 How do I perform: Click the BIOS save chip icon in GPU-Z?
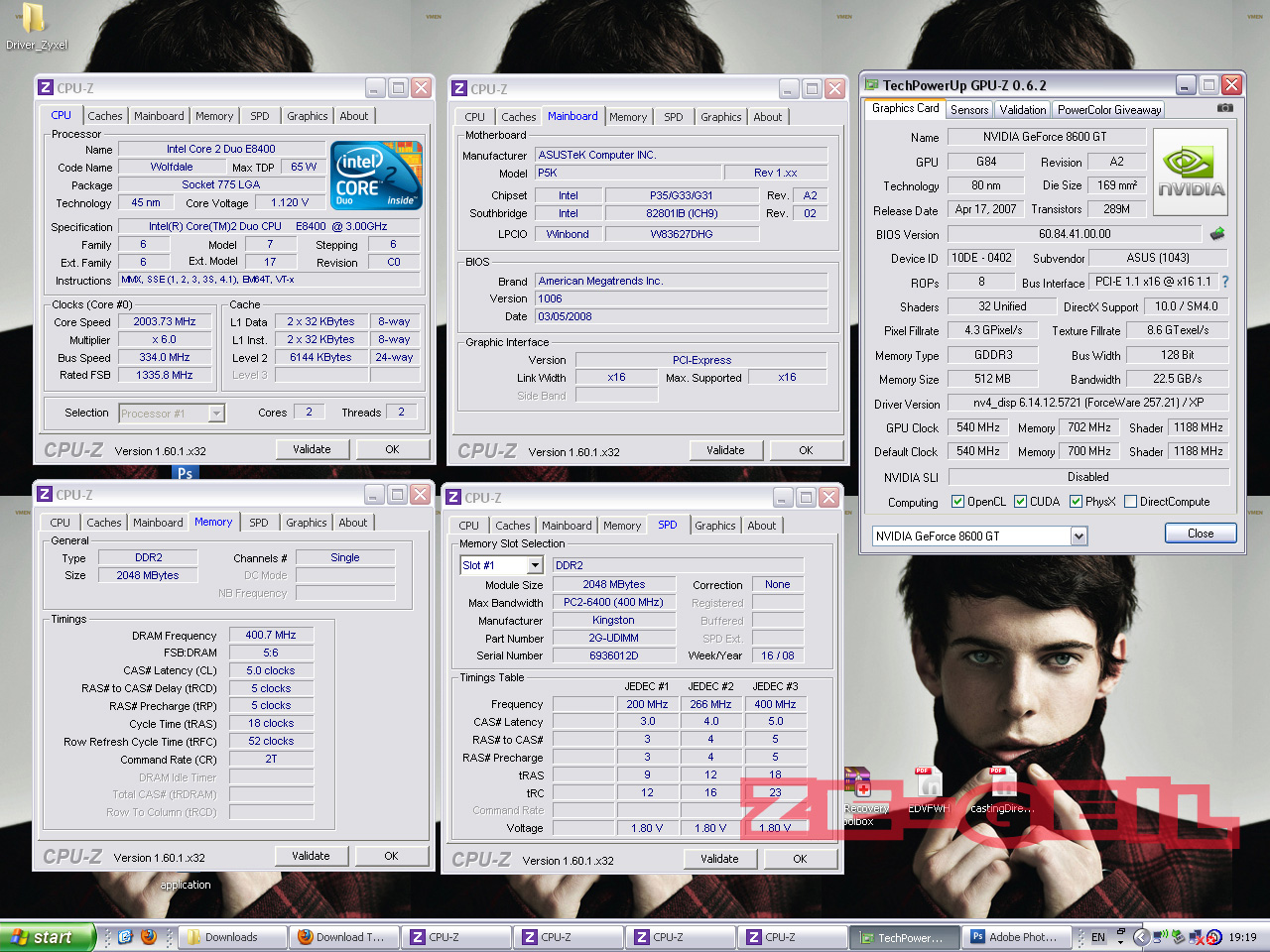1217,234
